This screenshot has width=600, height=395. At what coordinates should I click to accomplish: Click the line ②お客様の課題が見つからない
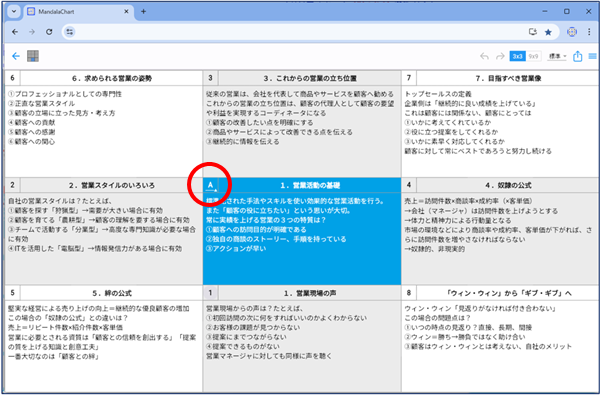253,328
